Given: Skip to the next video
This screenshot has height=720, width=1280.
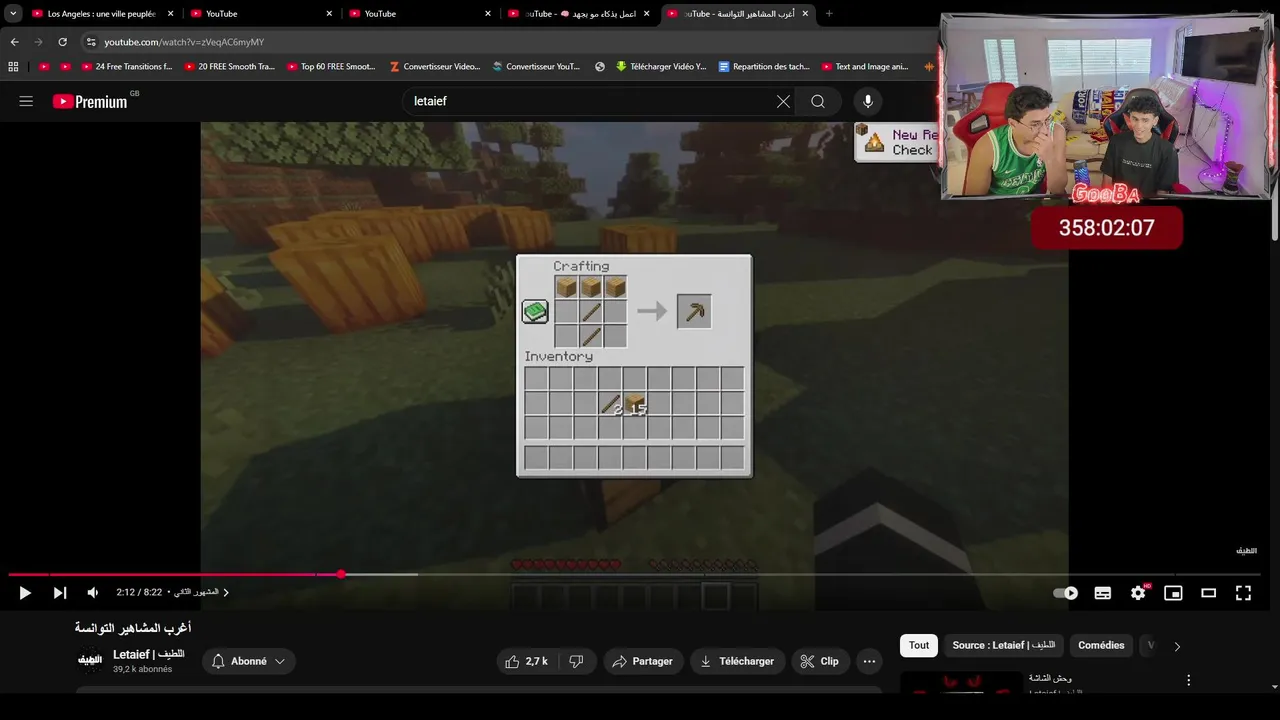Looking at the screenshot, I should click(60, 593).
